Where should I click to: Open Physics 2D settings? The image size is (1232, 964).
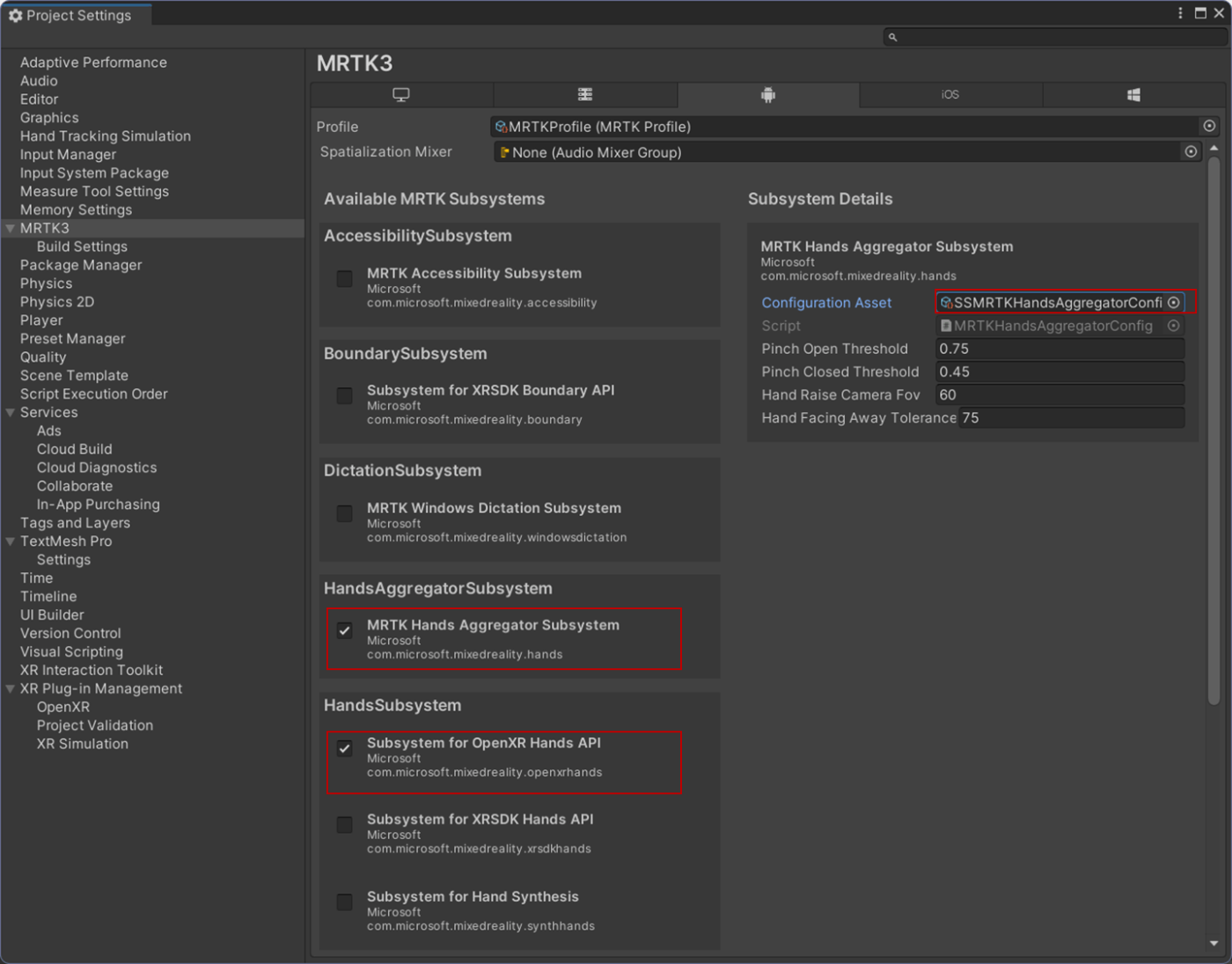57,302
